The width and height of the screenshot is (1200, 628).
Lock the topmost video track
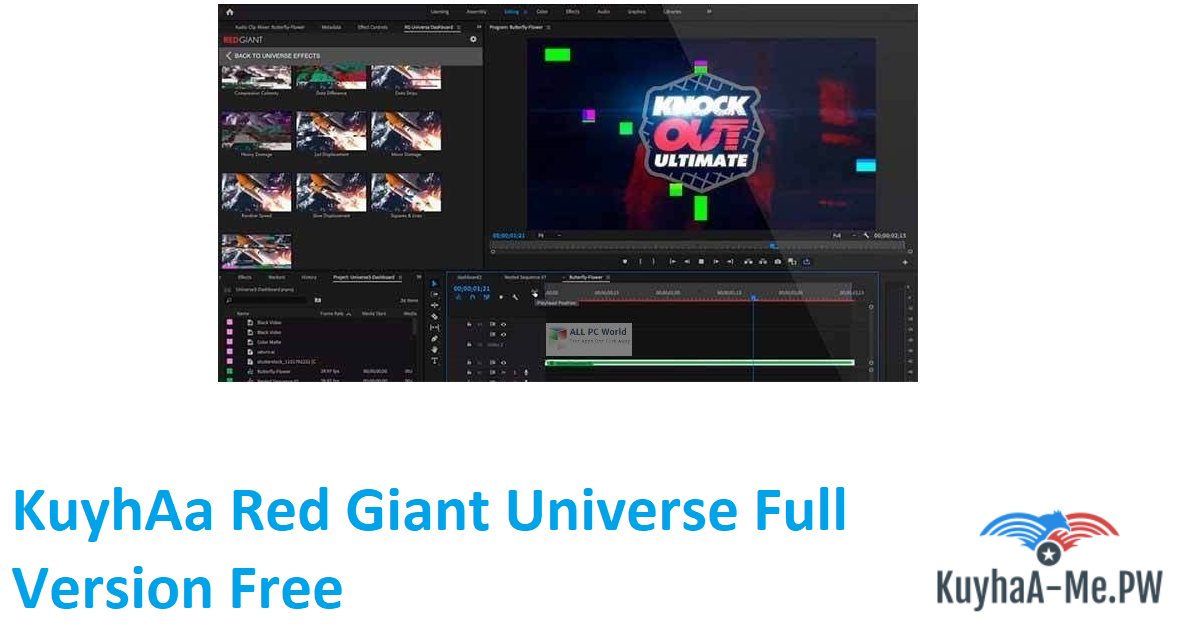(469, 325)
